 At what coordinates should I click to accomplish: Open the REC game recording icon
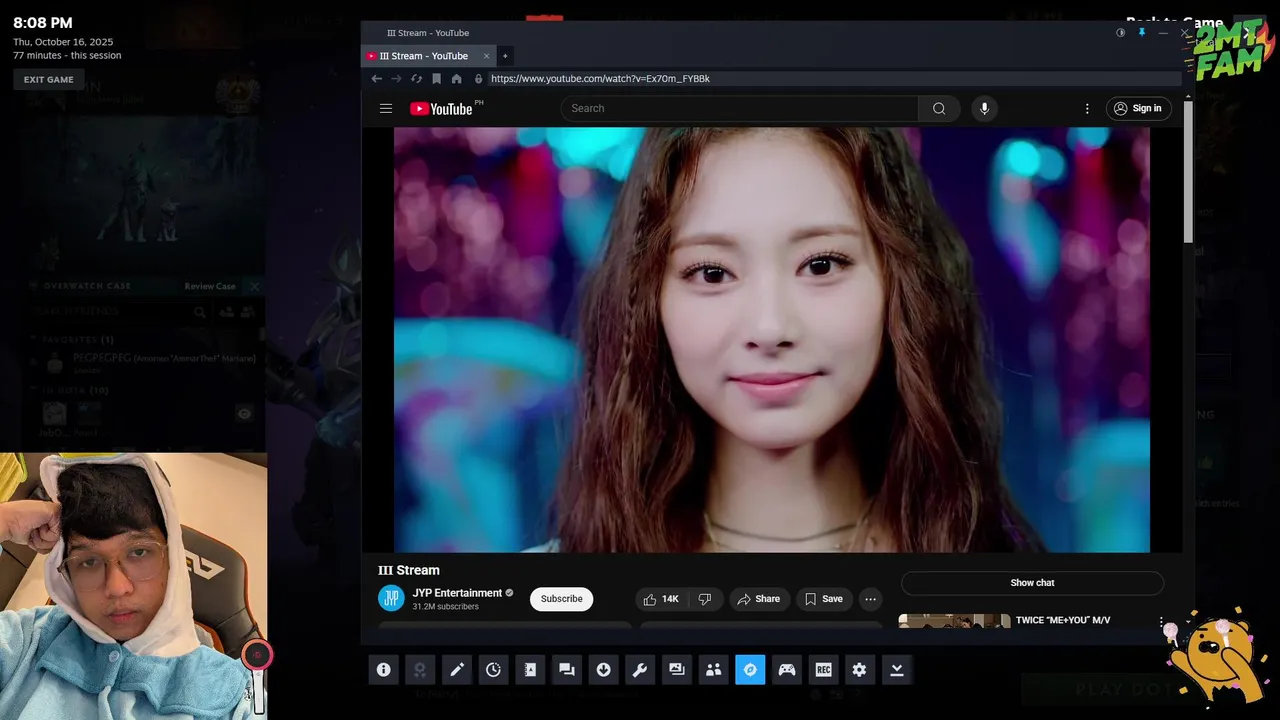[823, 670]
